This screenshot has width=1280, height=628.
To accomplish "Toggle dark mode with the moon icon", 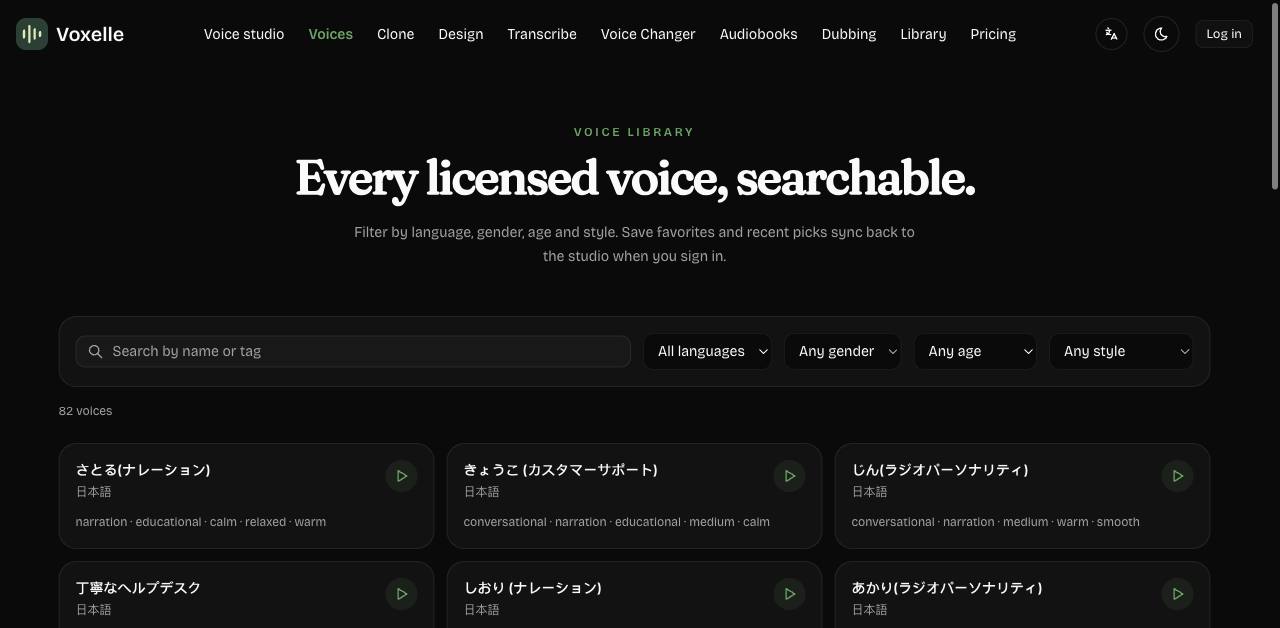I will click(x=1161, y=34).
